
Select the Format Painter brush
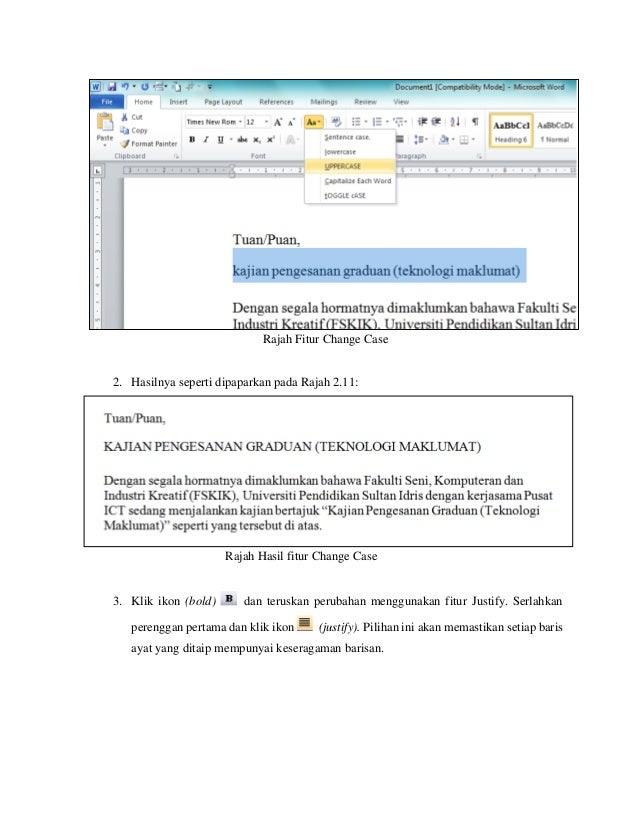point(149,143)
